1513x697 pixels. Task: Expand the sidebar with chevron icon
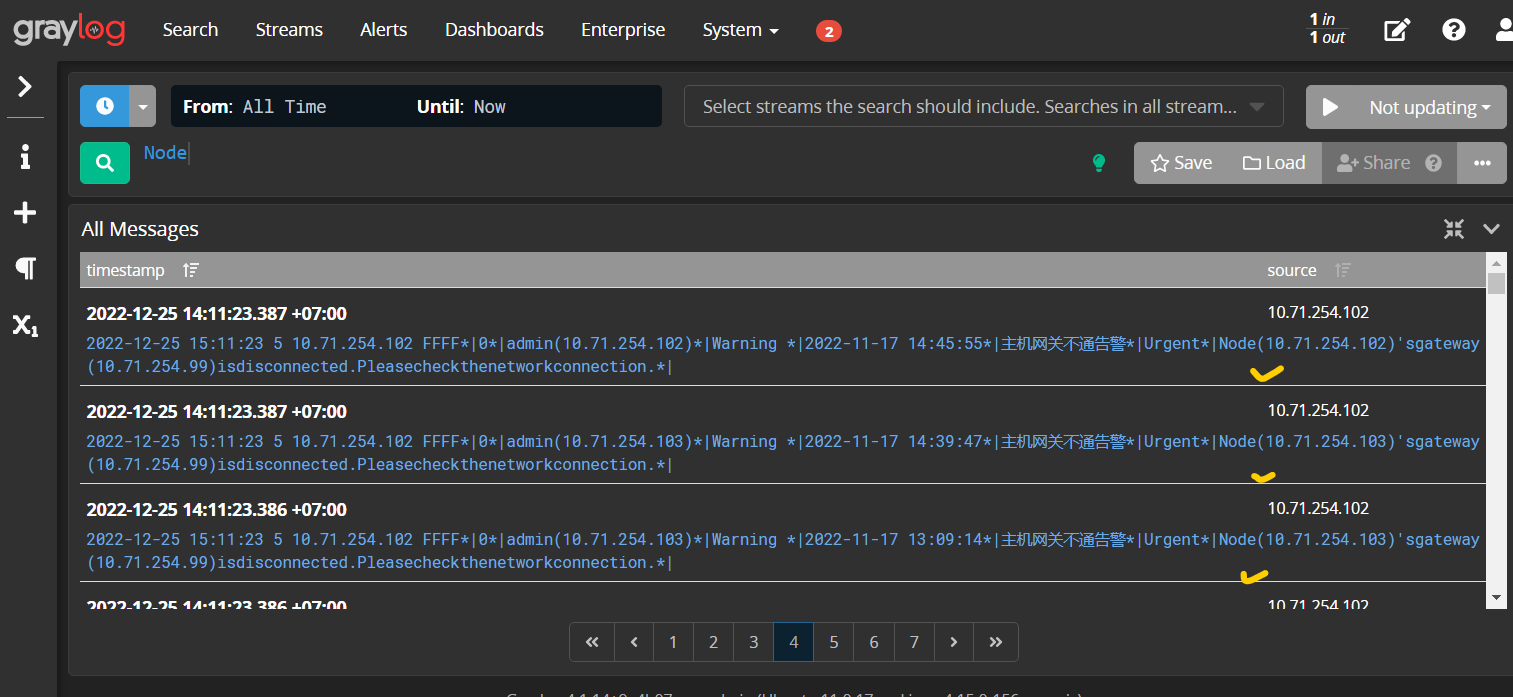tap(25, 87)
